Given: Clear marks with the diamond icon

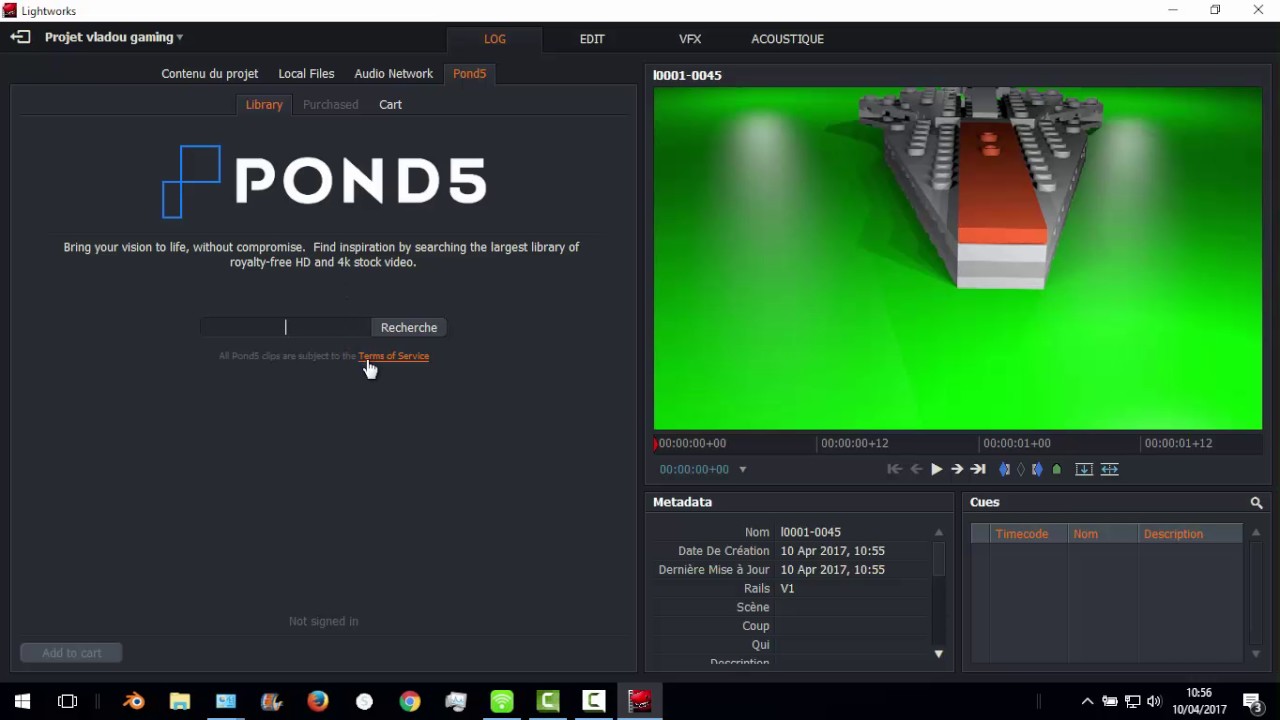Looking at the screenshot, I should [1021, 469].
